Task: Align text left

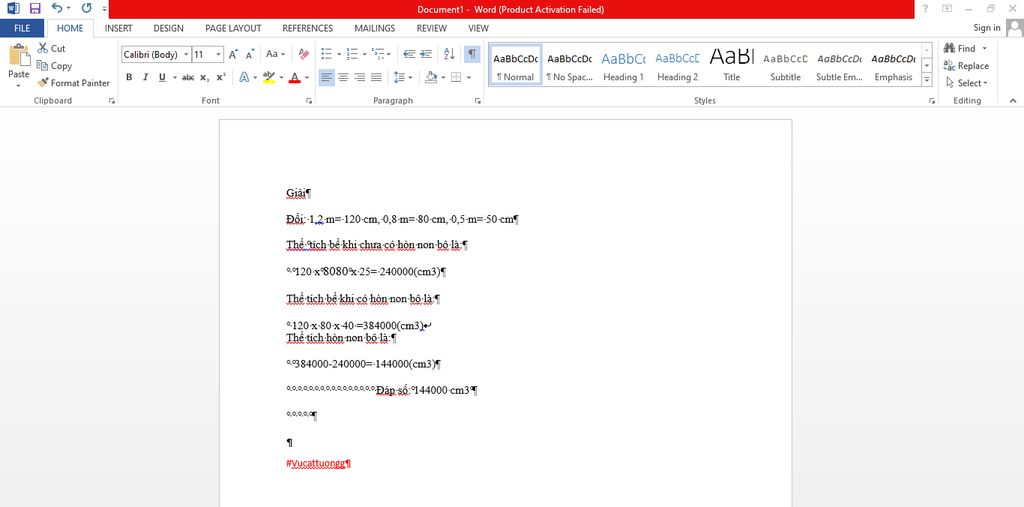Action: pos(327,77)
